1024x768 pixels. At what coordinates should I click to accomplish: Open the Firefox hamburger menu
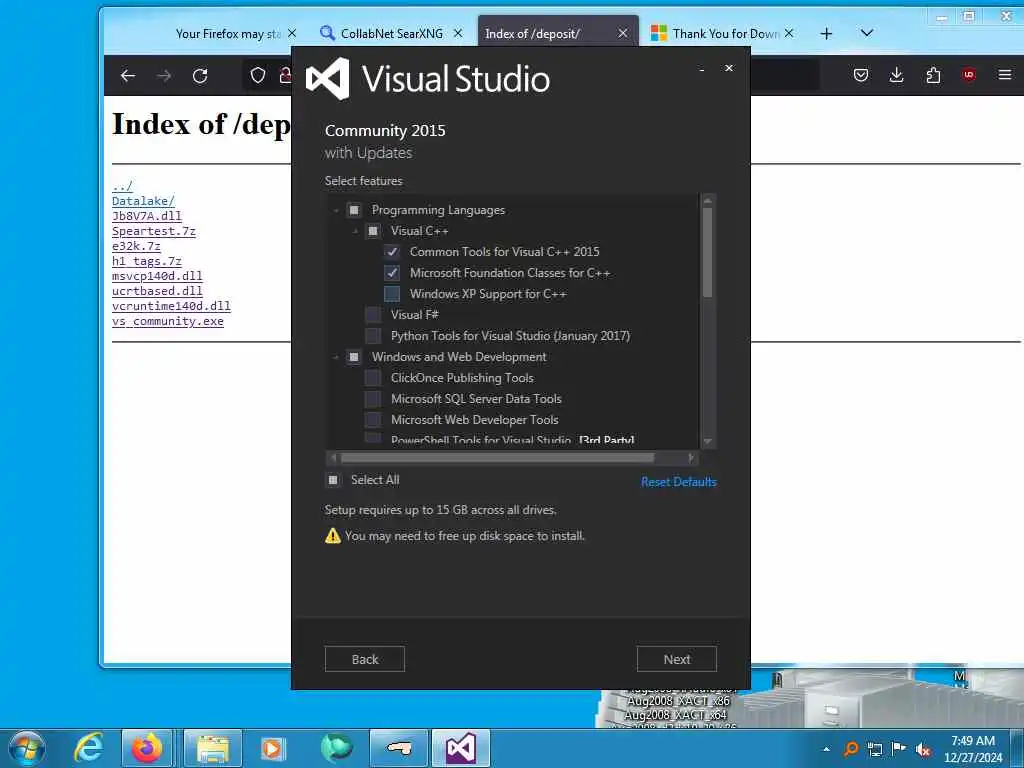[1004, 76]
